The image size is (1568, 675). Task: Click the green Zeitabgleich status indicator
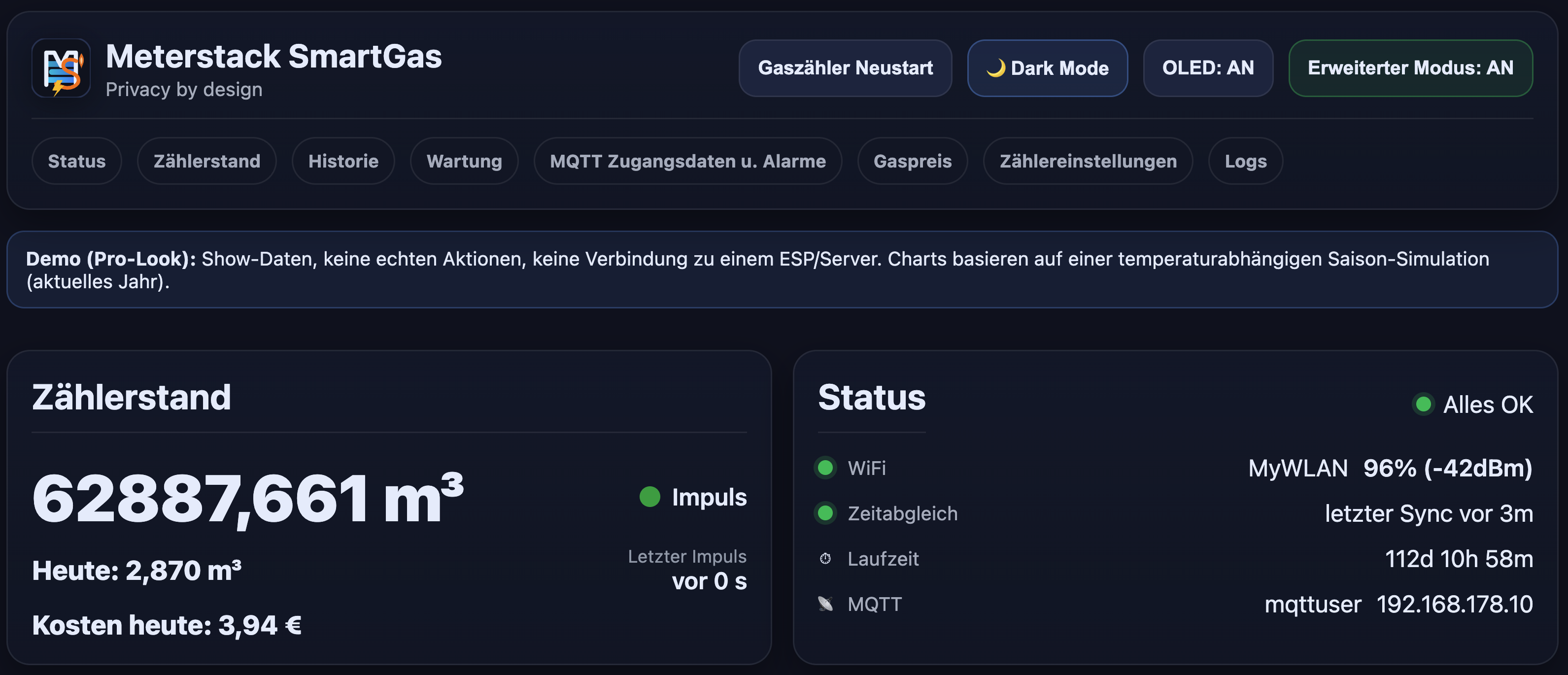click(x=825, y=514)
